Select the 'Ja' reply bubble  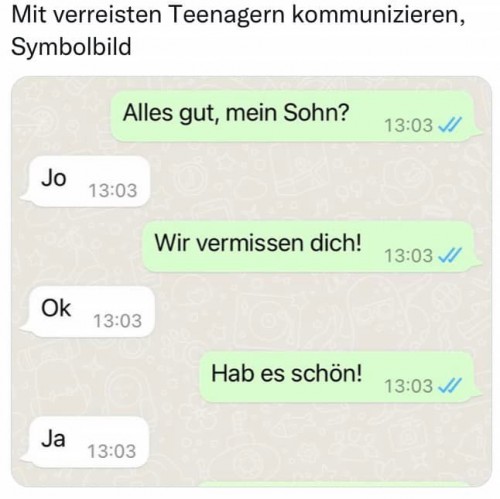pos(85,442)
